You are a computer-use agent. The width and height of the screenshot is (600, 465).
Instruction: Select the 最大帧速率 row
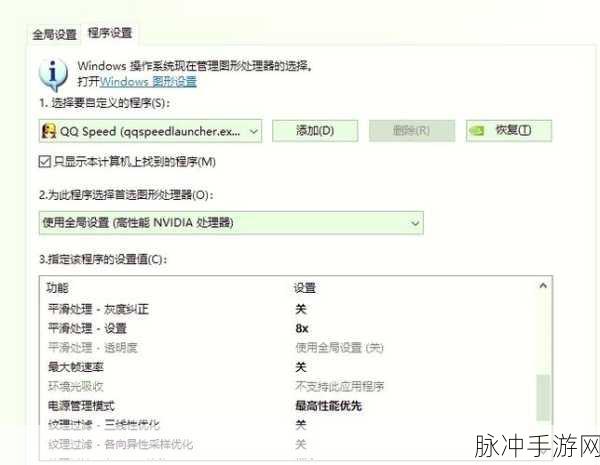tap(289, 367)
